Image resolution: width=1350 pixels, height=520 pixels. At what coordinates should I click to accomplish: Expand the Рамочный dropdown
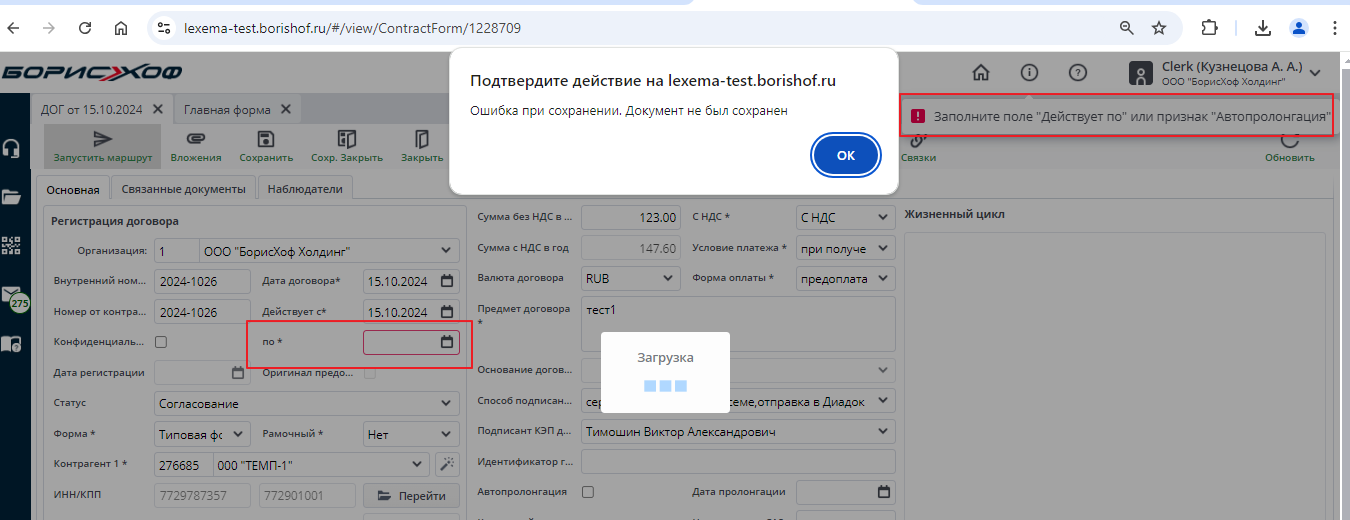(x=446, y=435)
